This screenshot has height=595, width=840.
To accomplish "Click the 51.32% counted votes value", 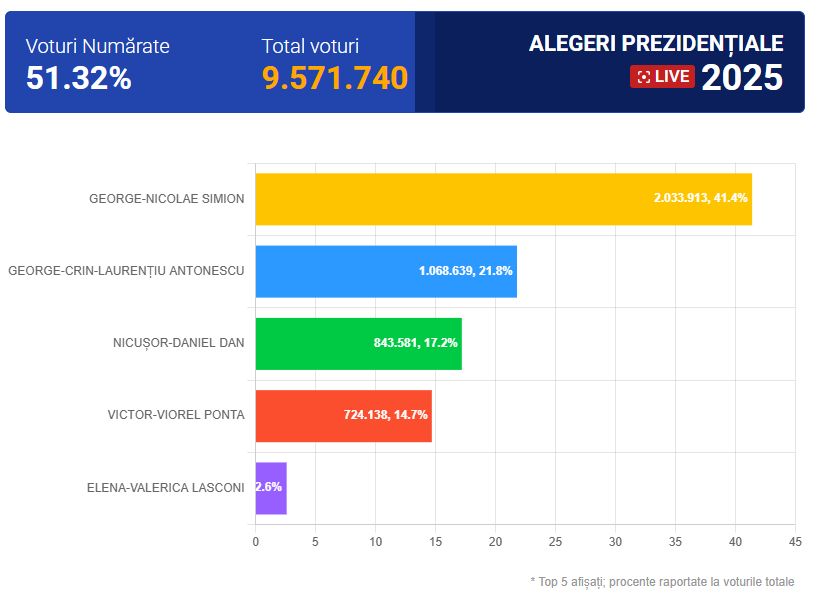I will 79,78.
